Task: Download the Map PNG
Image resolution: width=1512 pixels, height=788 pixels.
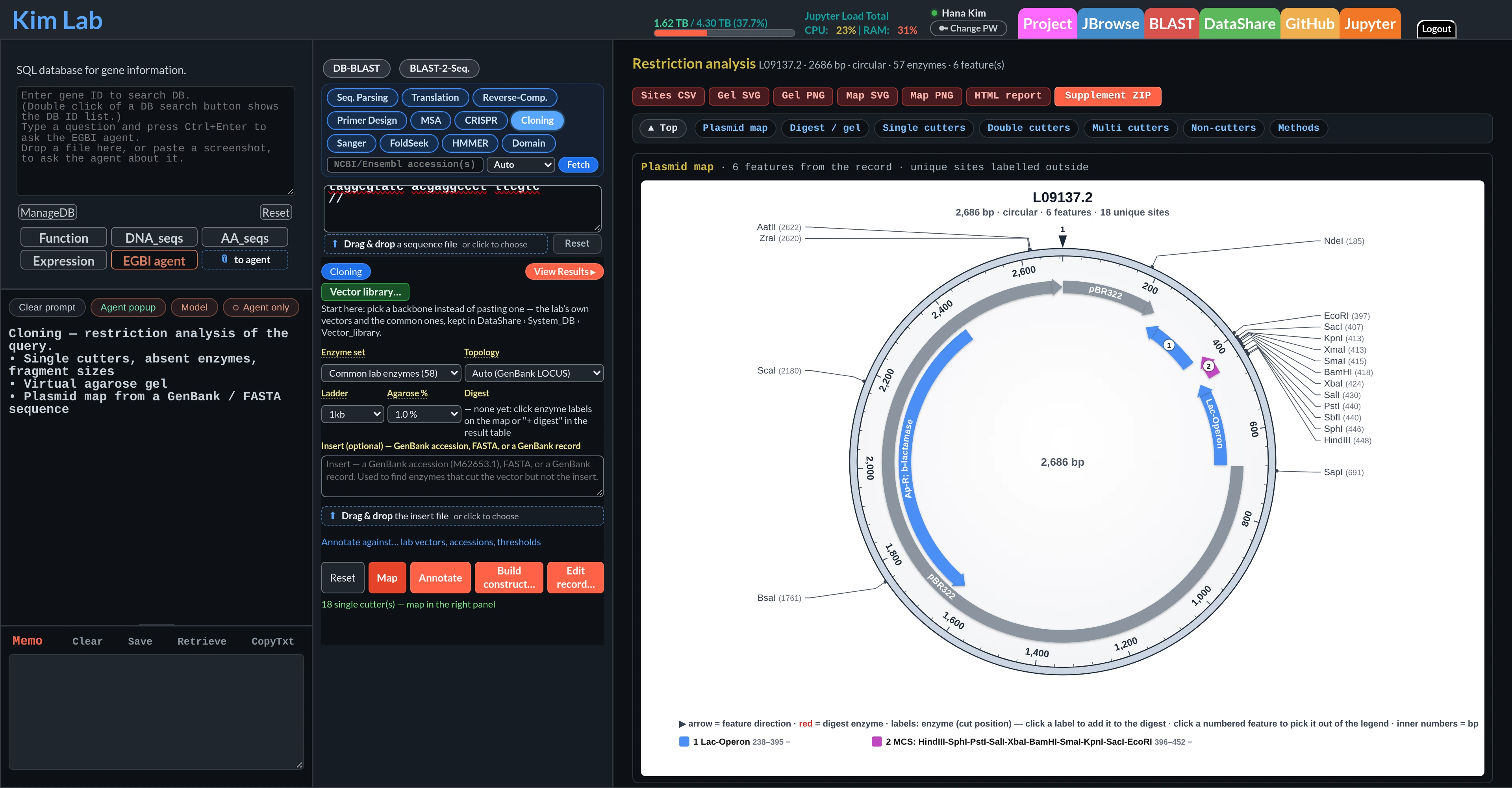Action: pos(931,96)
